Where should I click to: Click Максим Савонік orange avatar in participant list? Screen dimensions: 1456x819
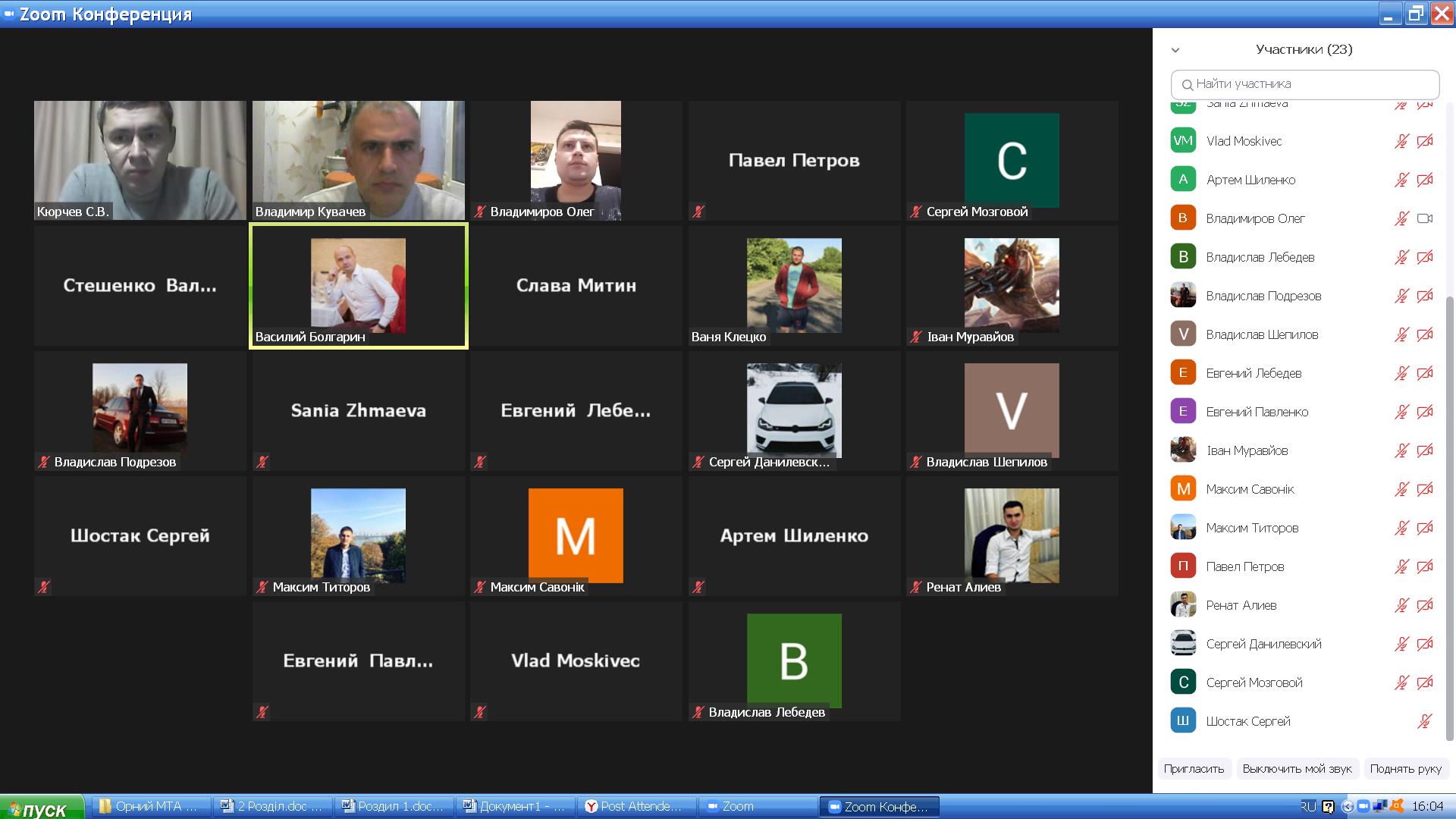point(1183,489)
